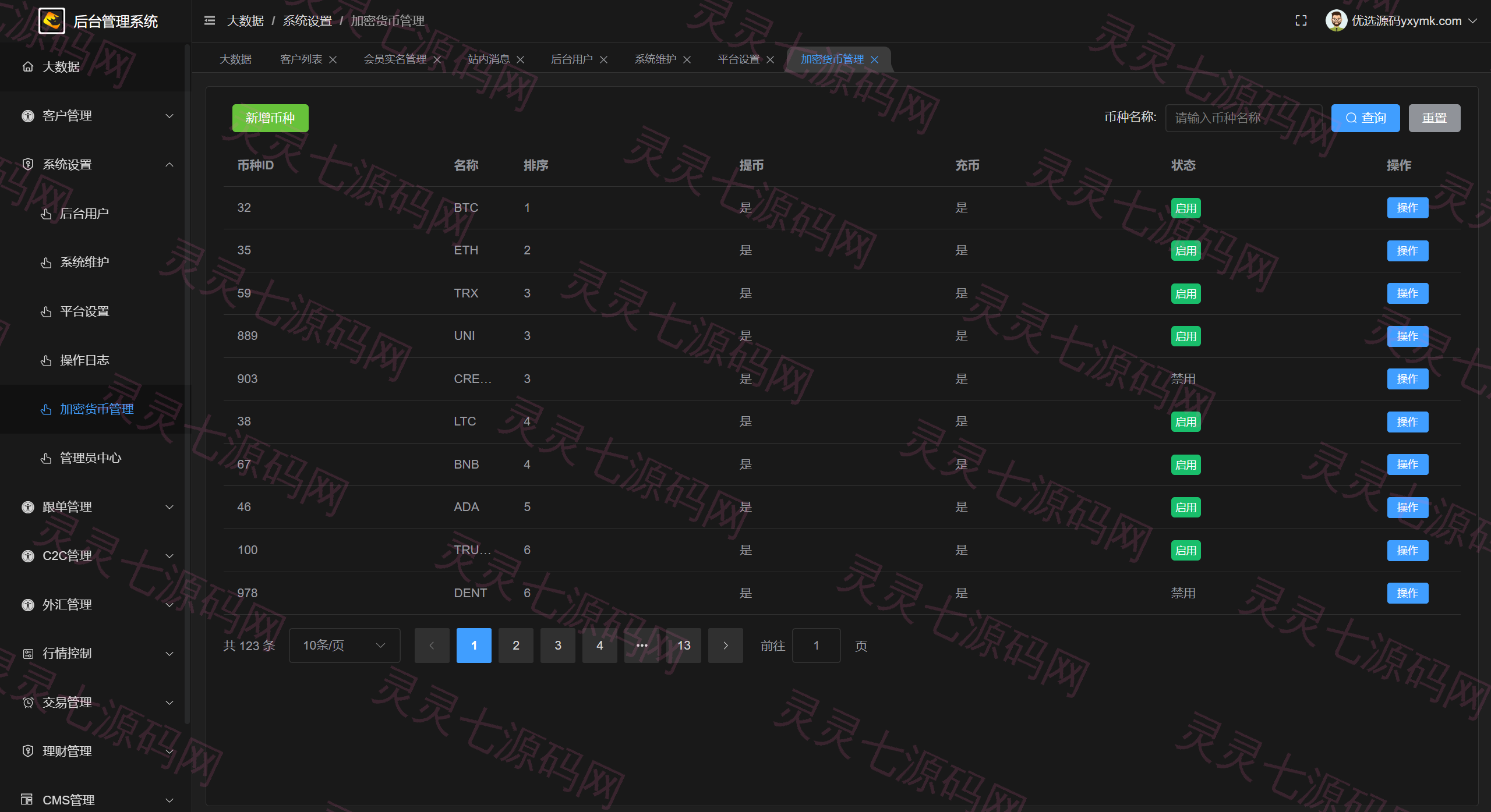The height and width of the screenshot is (812, 1491).
Task: Close the 加密货币管理 tab
Action: pyautogui.click(x=875, y=59)
